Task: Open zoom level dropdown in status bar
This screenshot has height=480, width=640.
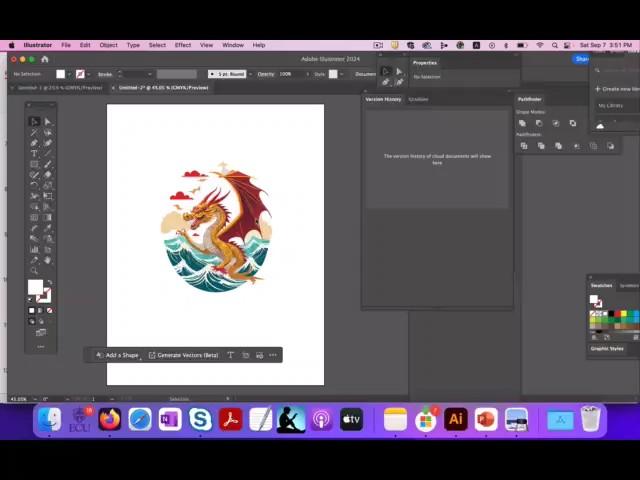Action: [35, 399]
